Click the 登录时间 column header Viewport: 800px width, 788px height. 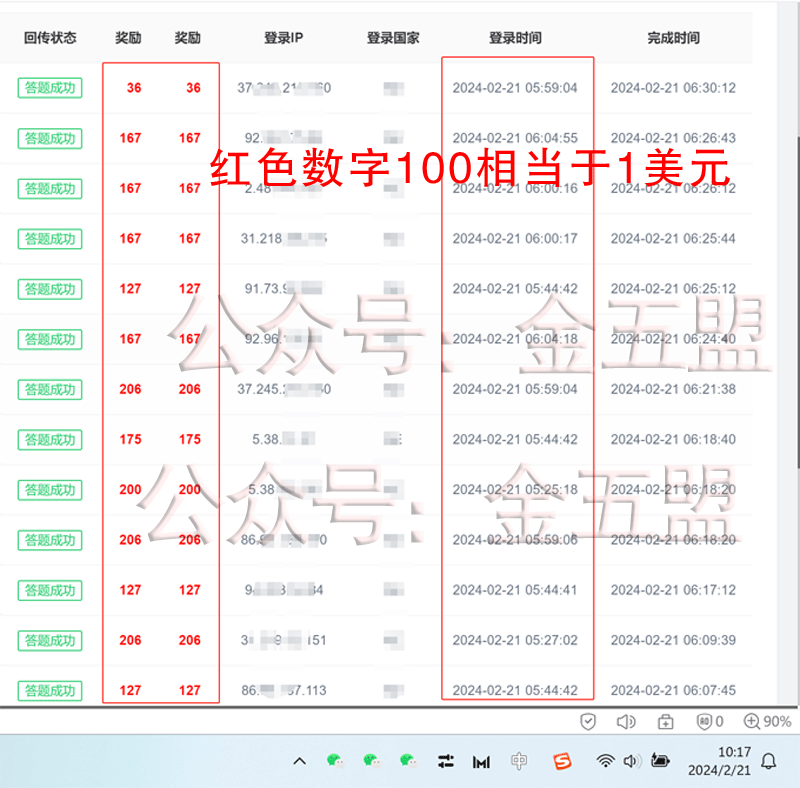[515, 38]
